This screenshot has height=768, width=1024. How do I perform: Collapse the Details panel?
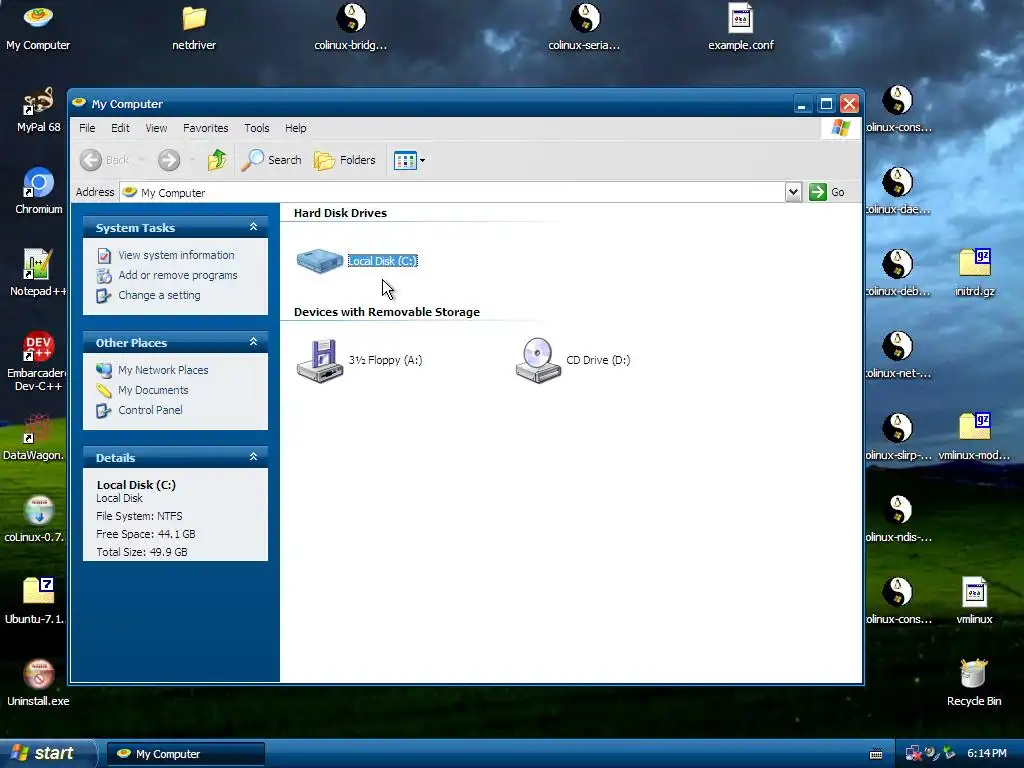coord(253,457)
